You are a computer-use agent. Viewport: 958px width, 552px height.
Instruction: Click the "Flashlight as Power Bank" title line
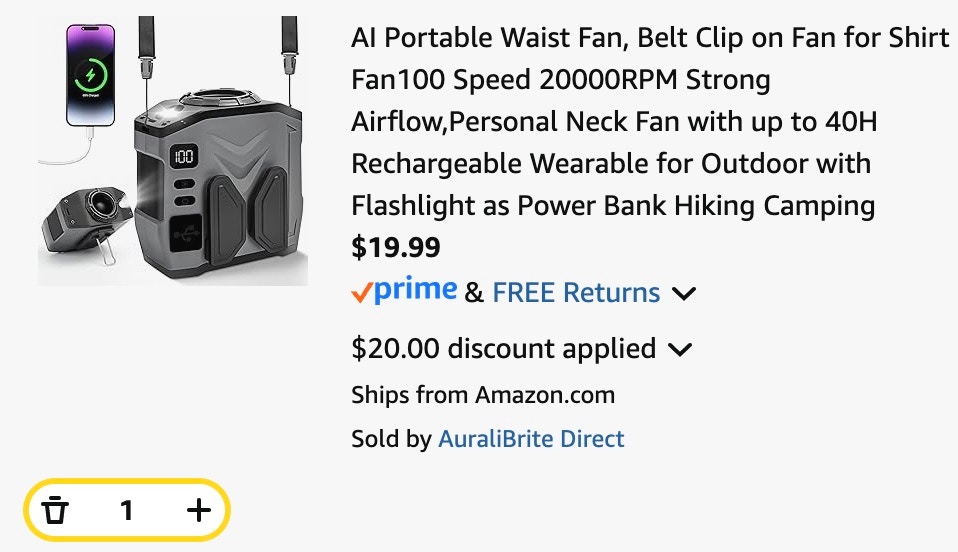pyautogui.click(x=612, y=206)
